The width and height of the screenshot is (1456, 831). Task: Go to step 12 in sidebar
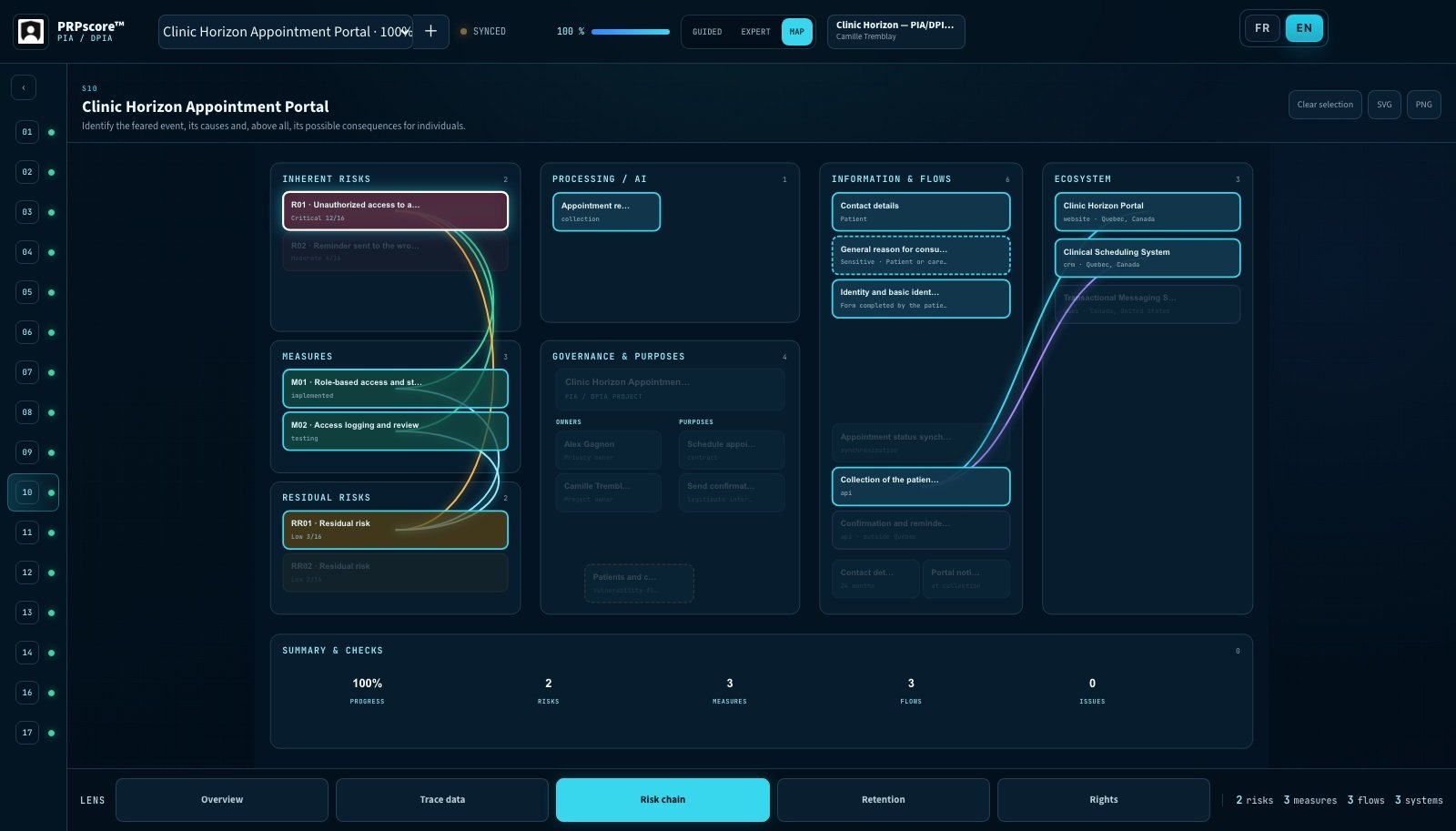tap(27, 573)
